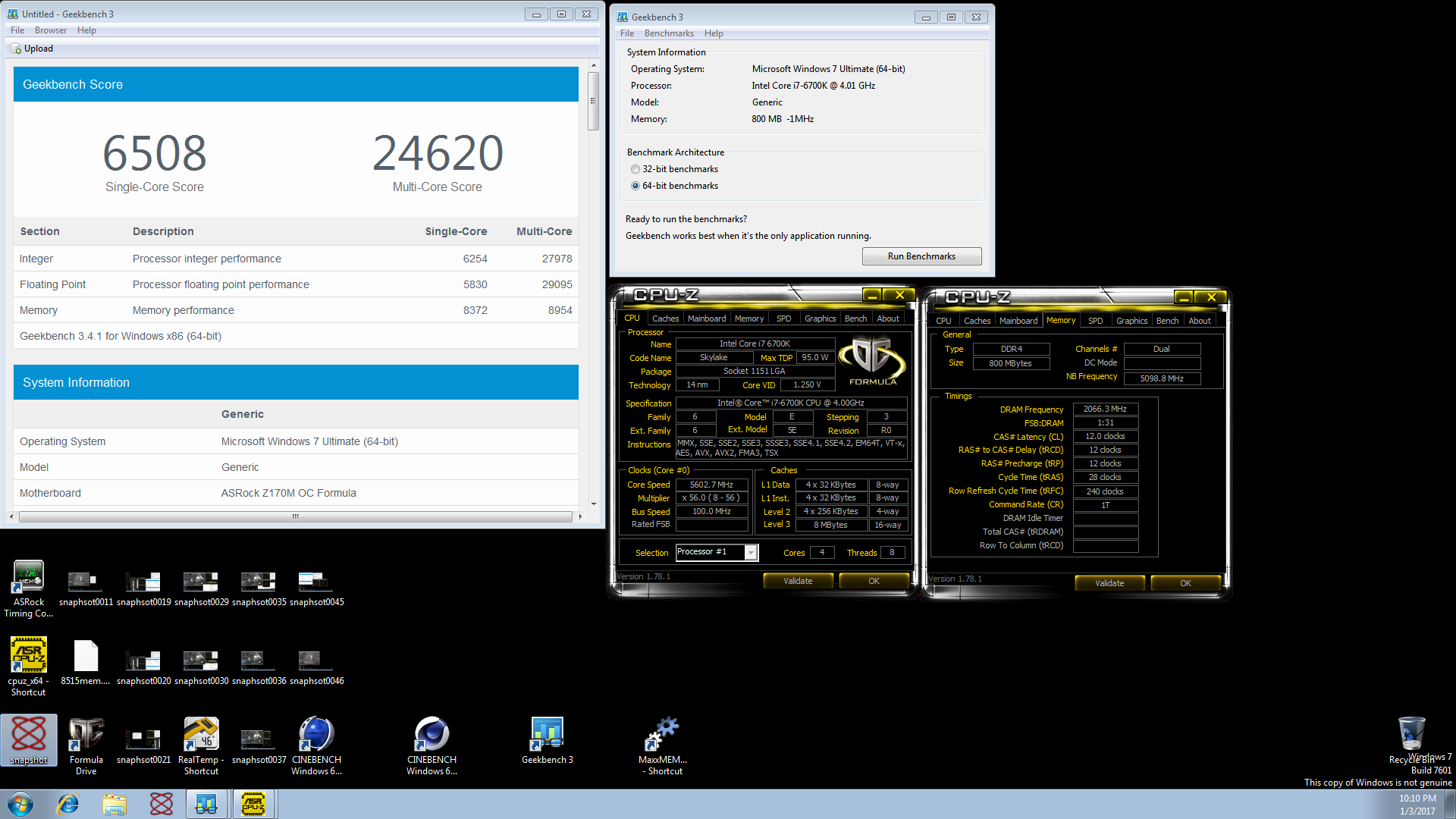This screenshot has width=1456, height=819.
Task: Open File menu in Untitled Geekbench window
Action: click(x=17, y=30)
